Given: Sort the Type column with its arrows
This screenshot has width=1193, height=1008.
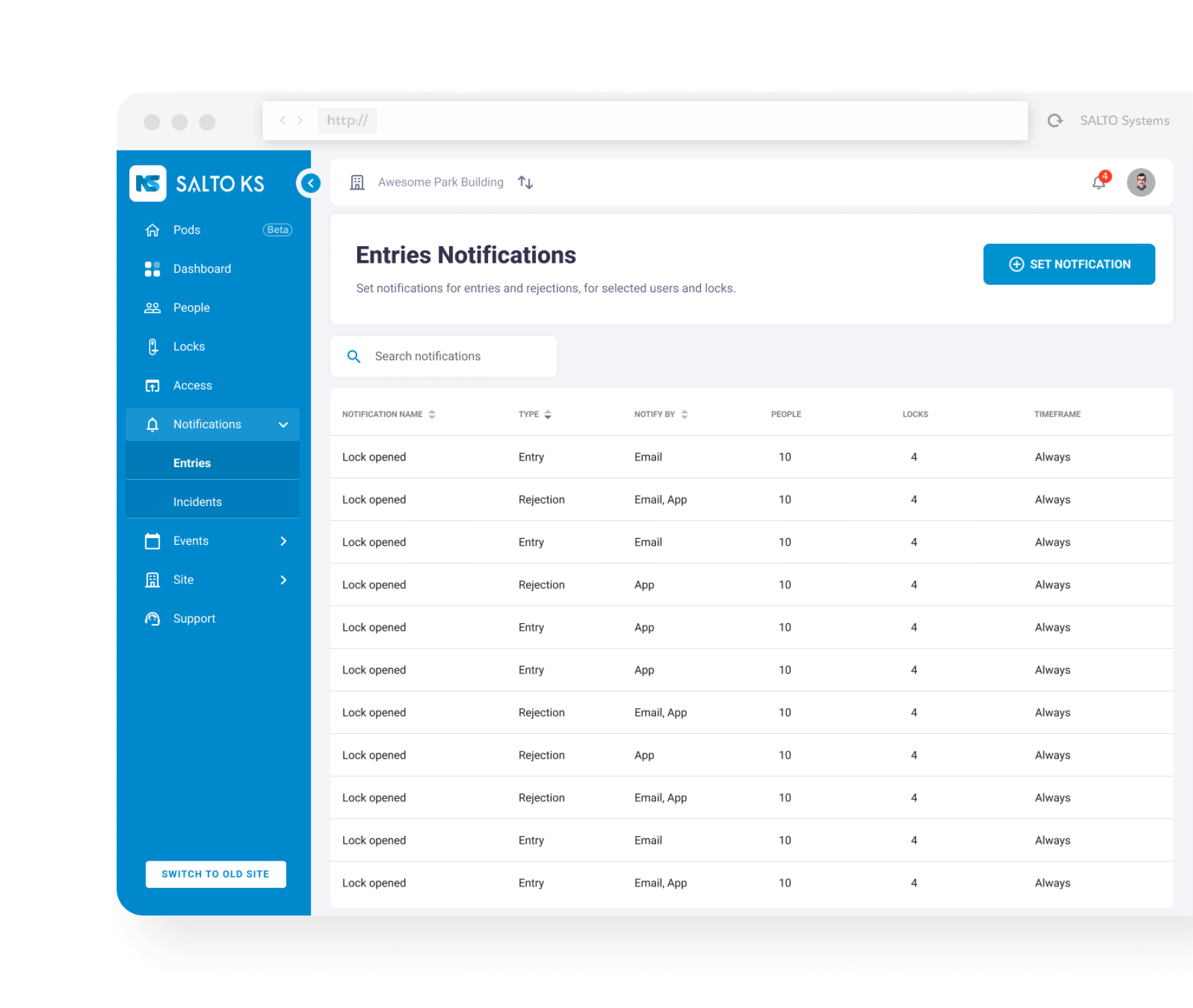Looking at the screenshot, I should tap(548, 414).
